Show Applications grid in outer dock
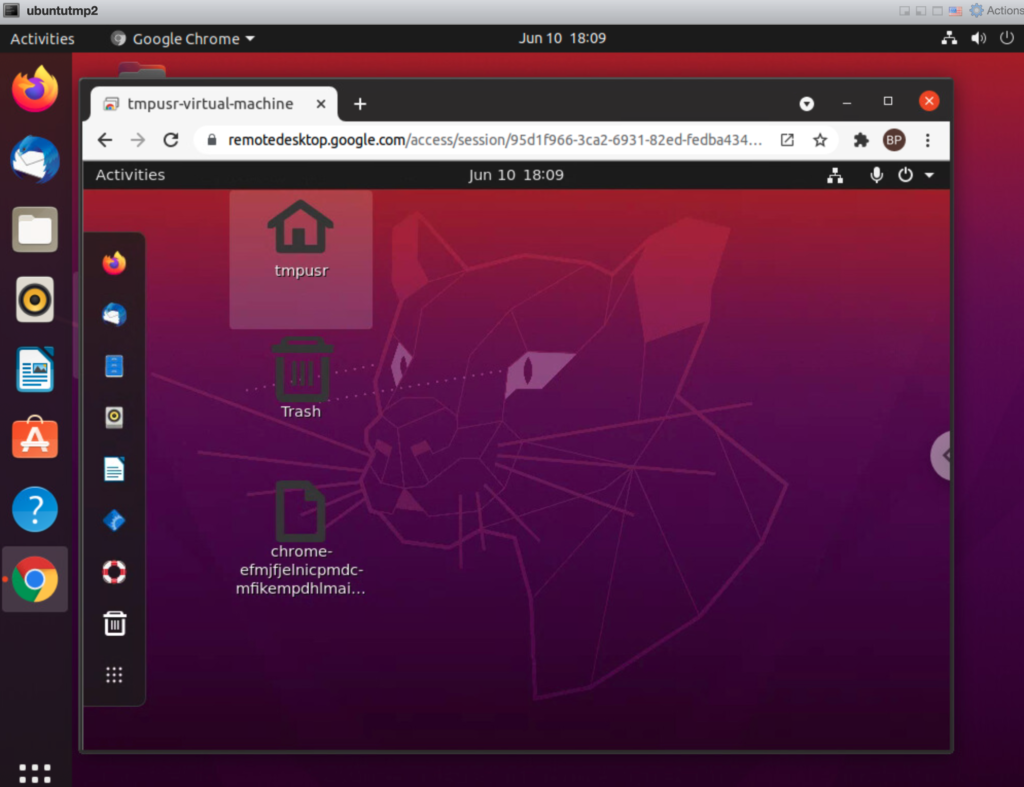 tap(35, 773)
